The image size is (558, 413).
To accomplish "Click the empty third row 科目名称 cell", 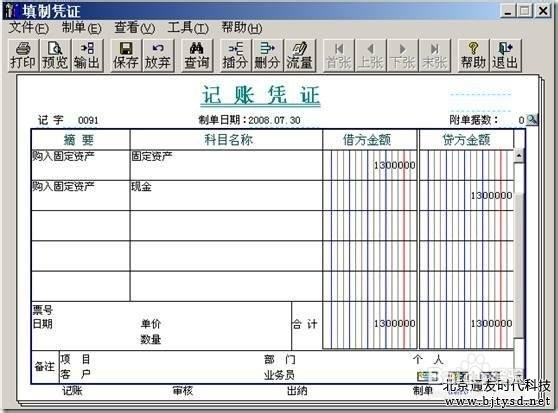I will pyautogui.click(x=226, y=226).
